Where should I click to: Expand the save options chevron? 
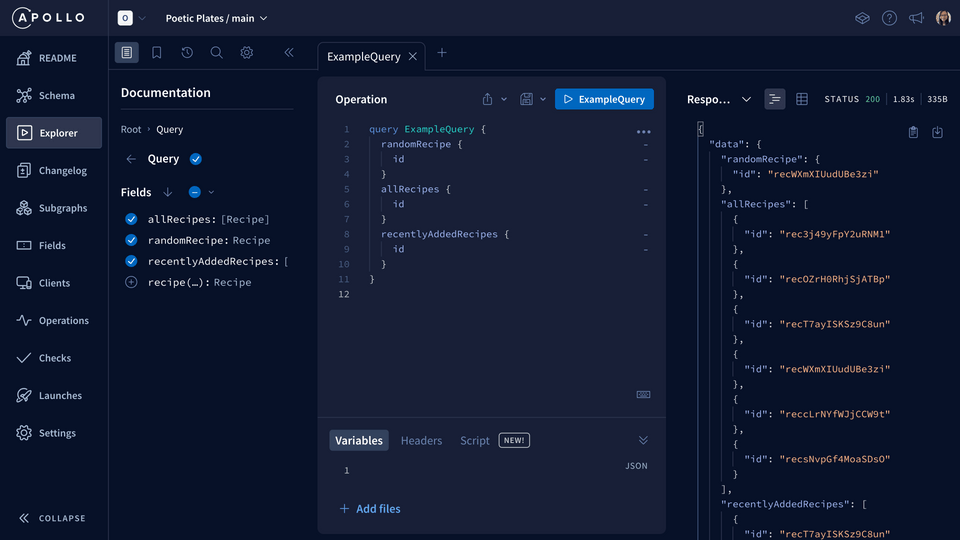543,99
